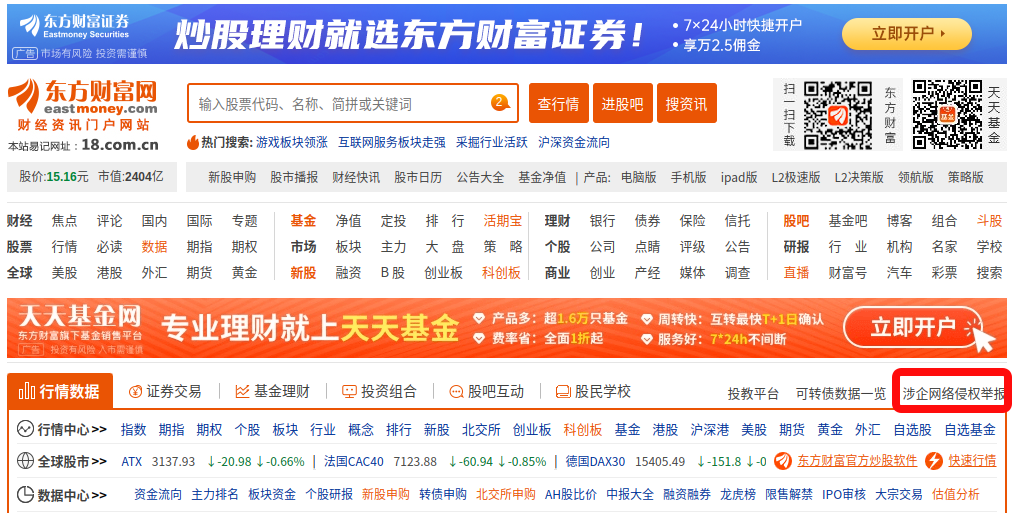Click the 投资组合 tab icon
1024x513 pixels.
[x=349, y=392]
